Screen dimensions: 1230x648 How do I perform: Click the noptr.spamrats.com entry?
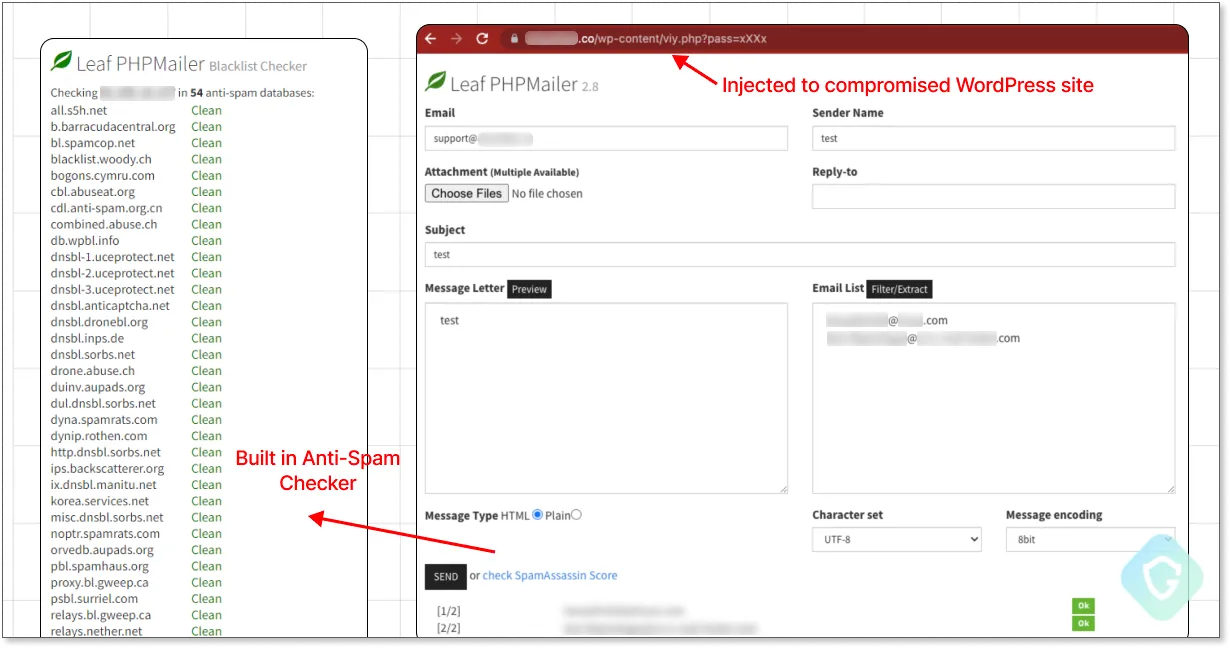pos(106,534)
